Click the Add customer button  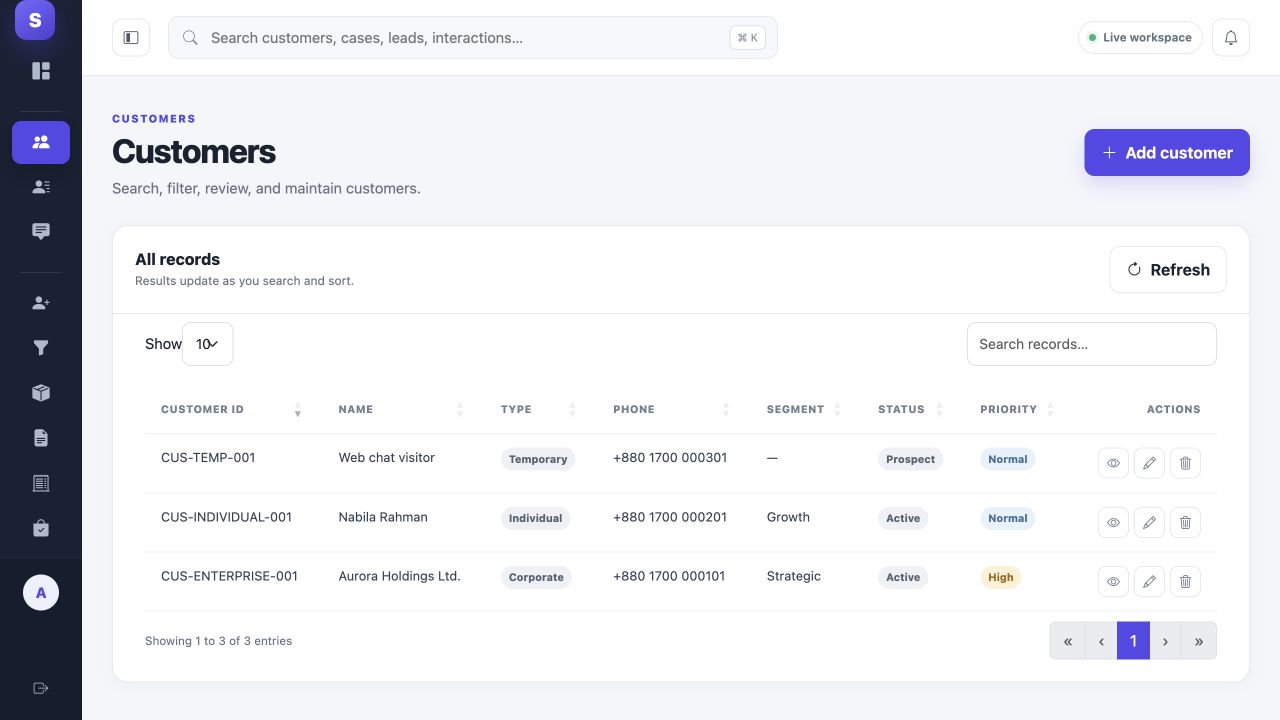pyautogui.click(x=1167, y=153)
